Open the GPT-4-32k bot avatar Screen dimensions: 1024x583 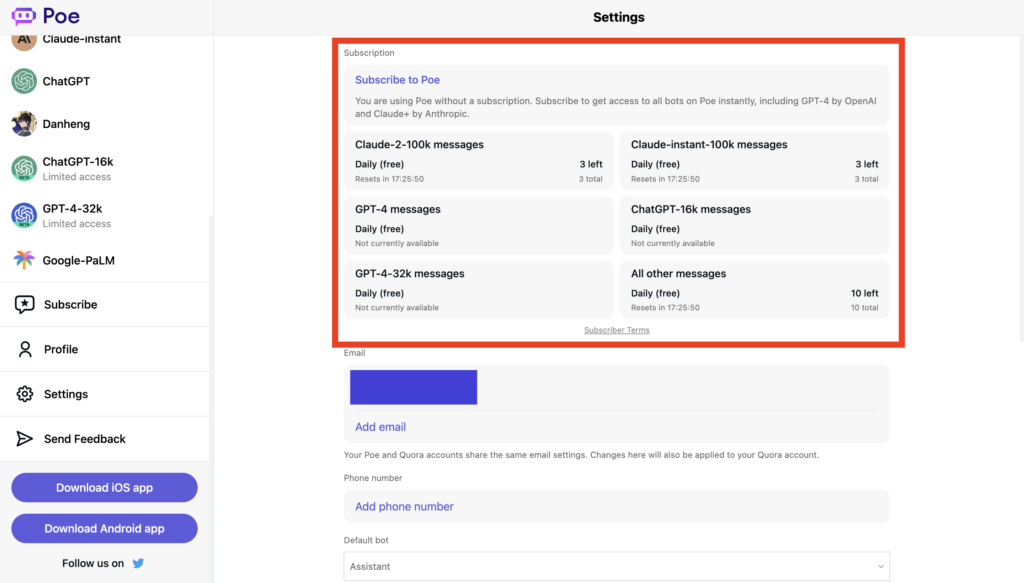click(24, 215)
